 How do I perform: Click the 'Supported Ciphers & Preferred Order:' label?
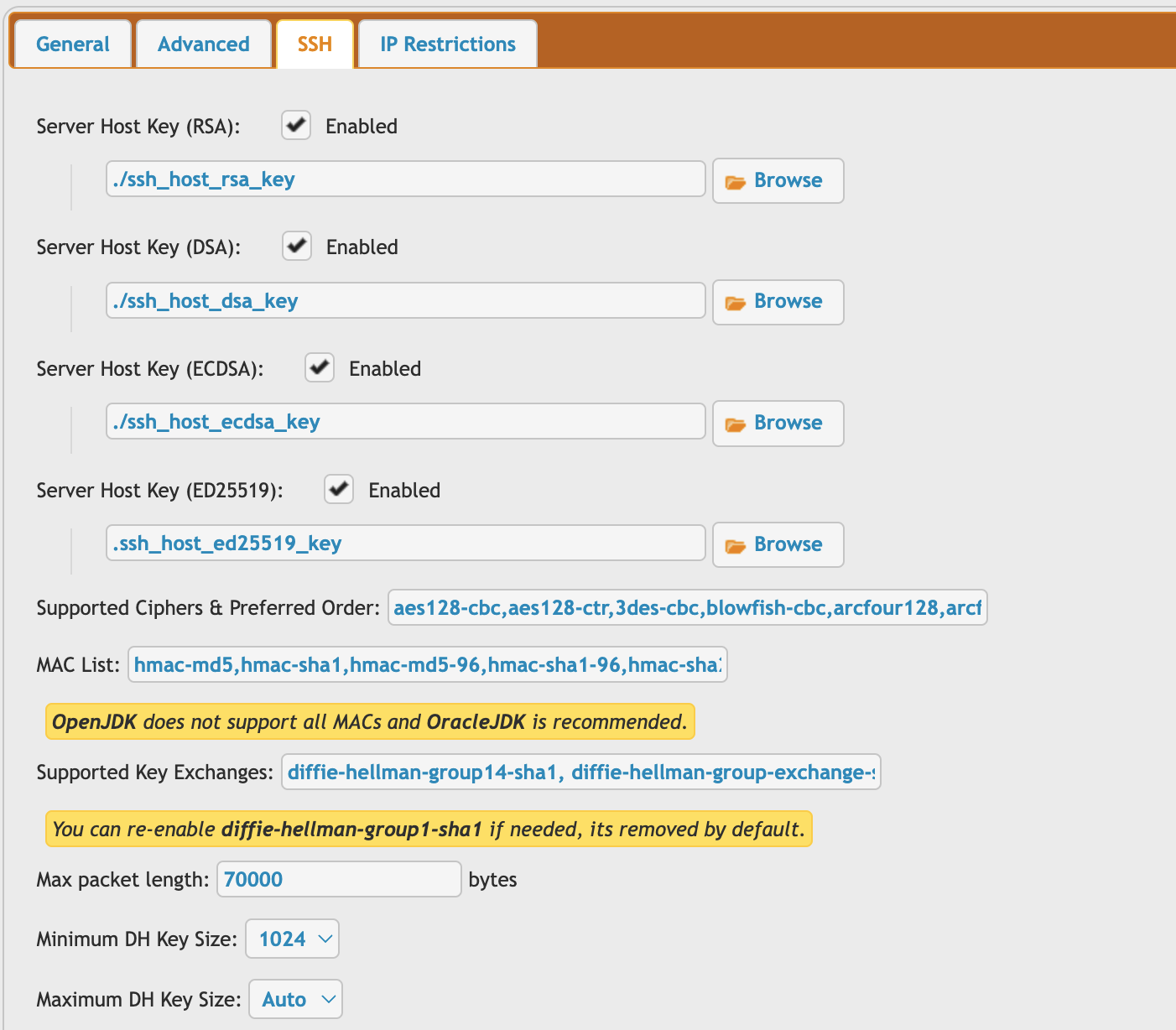(208, 608)
